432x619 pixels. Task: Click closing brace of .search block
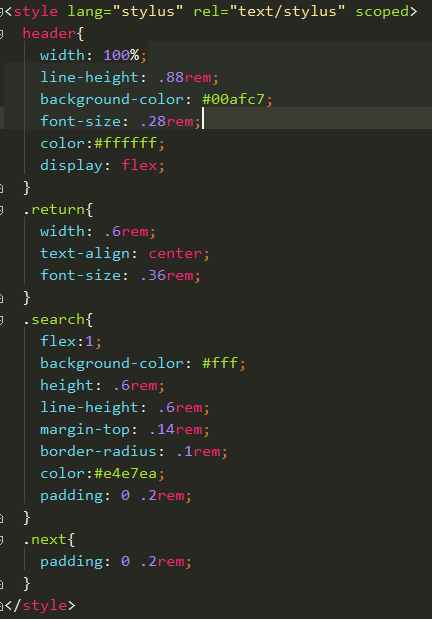pos(26,518)
